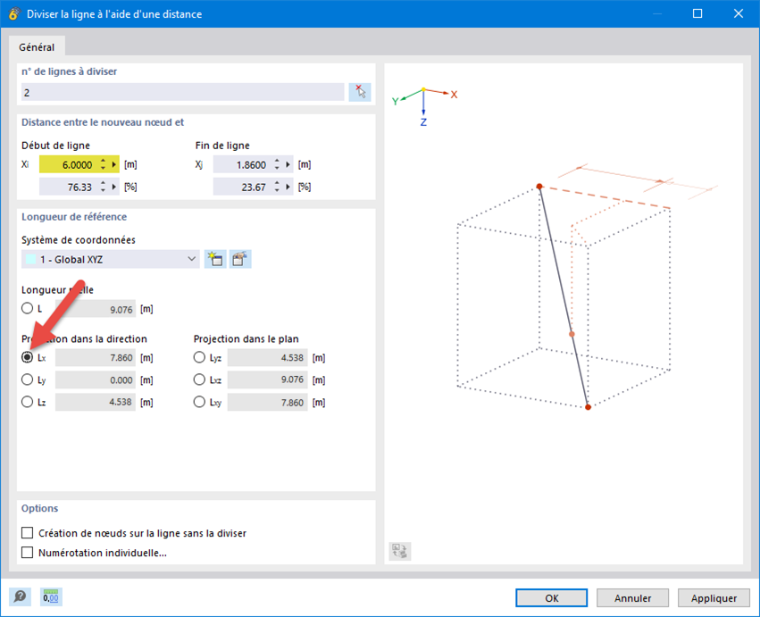
Task: Click the L length value 9.076
Action: pyautogui.click(x=95, y=309)
